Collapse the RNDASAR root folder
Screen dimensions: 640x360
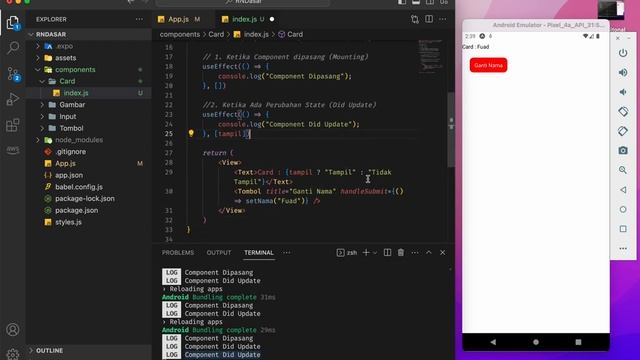click(31, 35)
